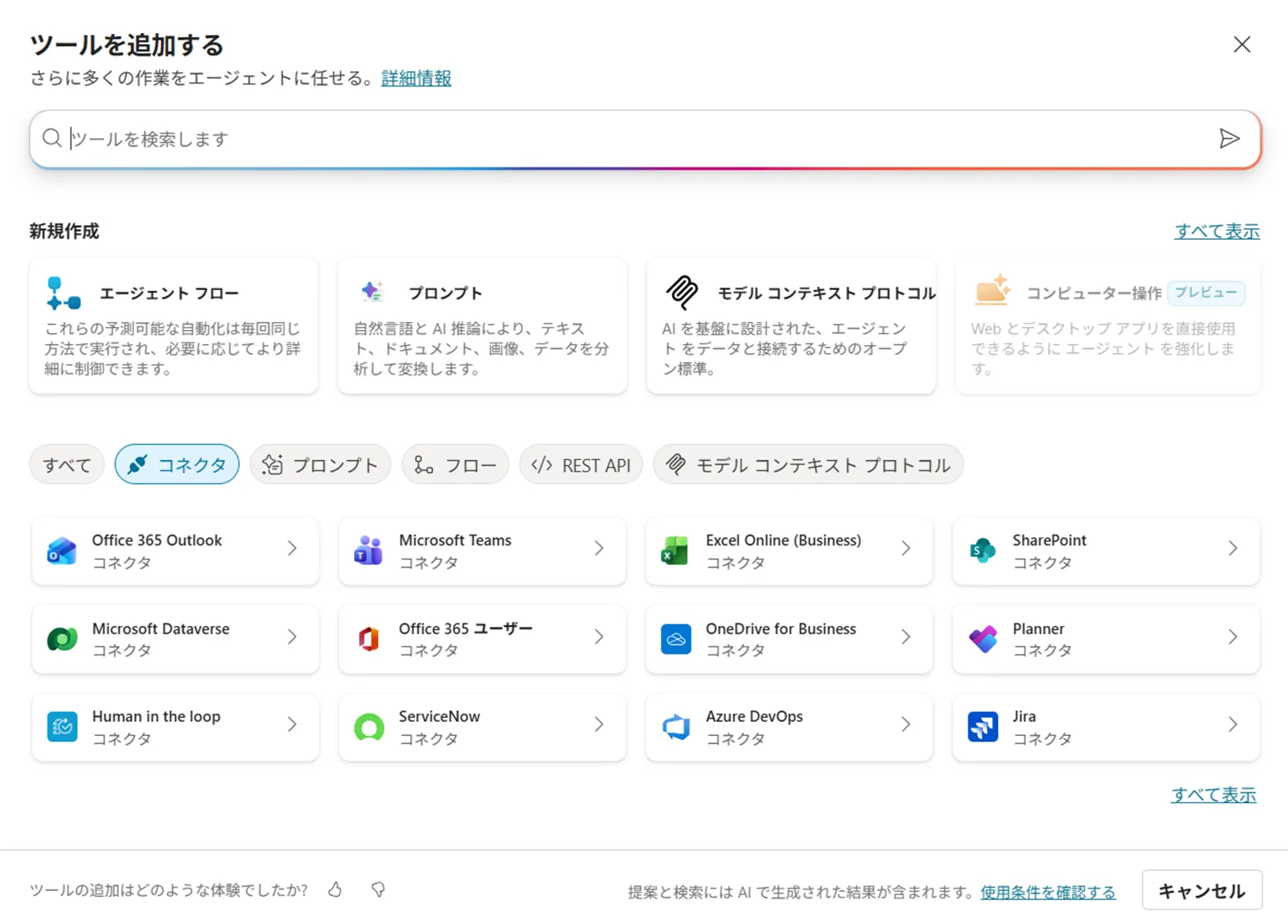The image size is (1288, 924).
Task: Click the キャンセル button
Action: point(1202,890)
